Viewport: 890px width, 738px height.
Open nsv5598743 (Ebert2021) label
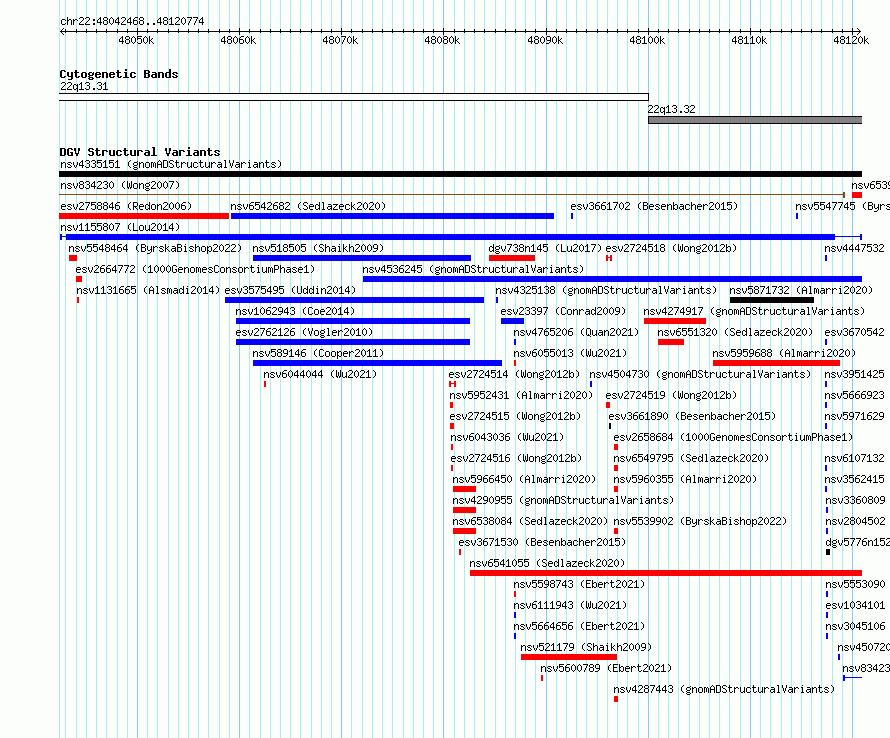pyautogui.click(x=579, y=585)
